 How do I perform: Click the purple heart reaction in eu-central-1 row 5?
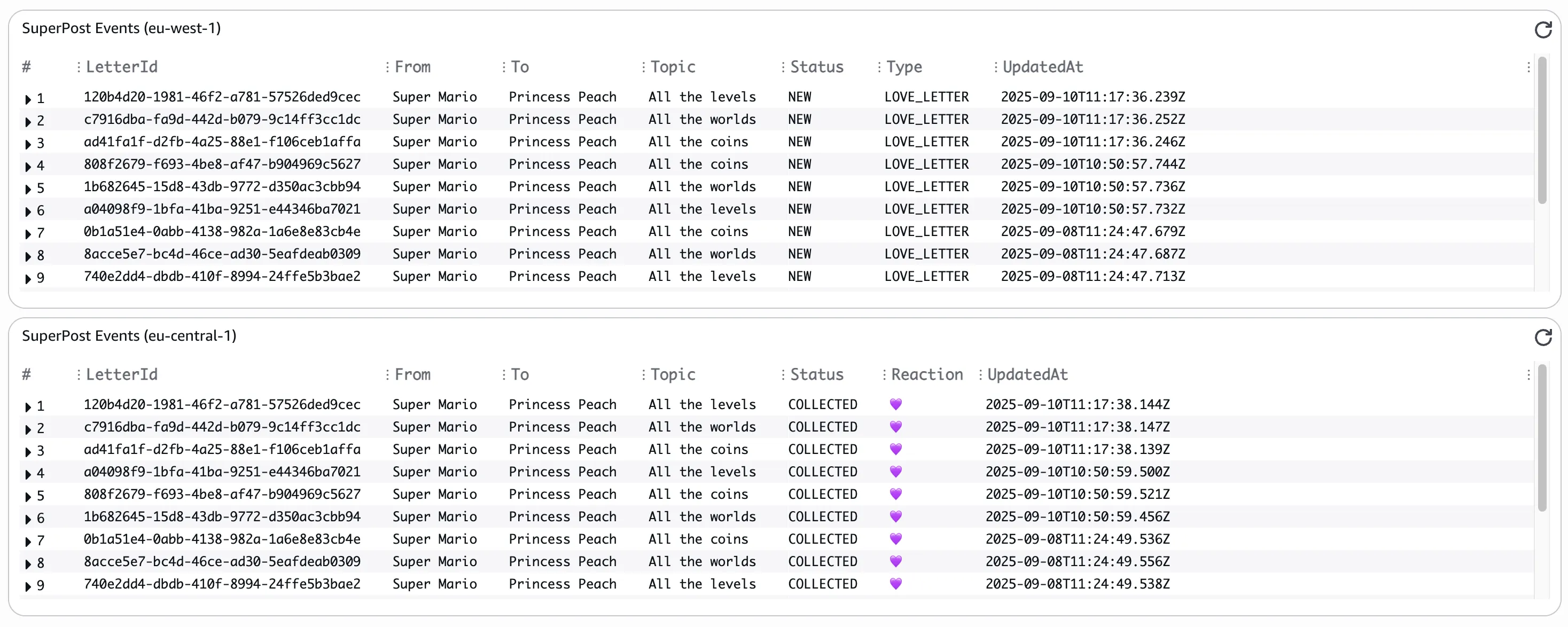[895, 493]
